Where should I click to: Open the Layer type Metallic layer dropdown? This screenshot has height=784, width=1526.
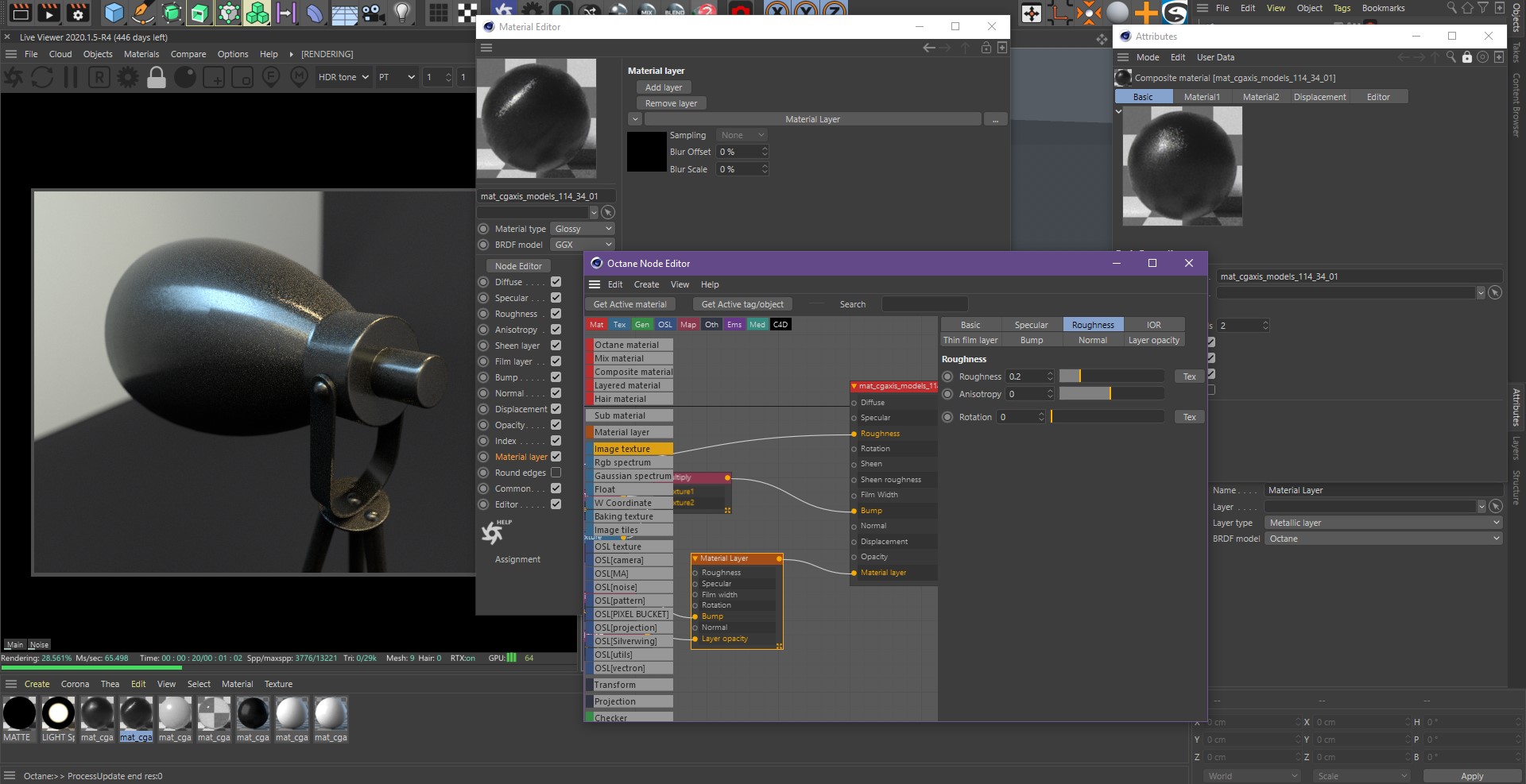pyautogui.click(x=1383, y=523)
